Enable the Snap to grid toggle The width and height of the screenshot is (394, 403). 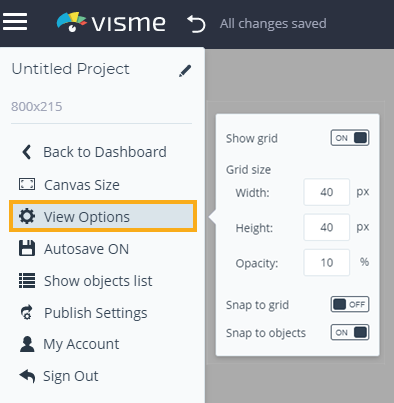(x=350, y=304)
